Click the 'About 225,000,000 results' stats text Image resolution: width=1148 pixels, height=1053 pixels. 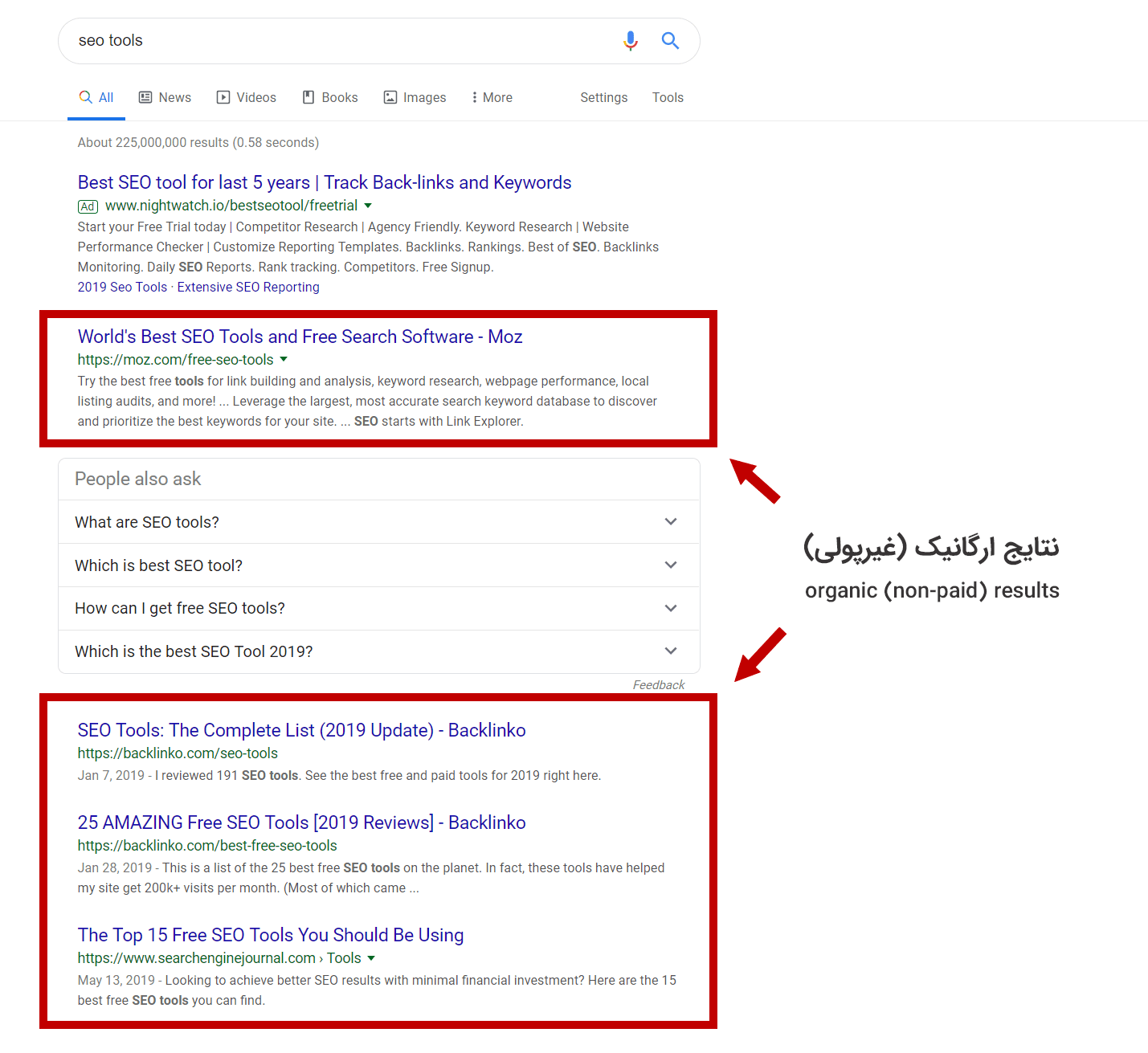198,142
